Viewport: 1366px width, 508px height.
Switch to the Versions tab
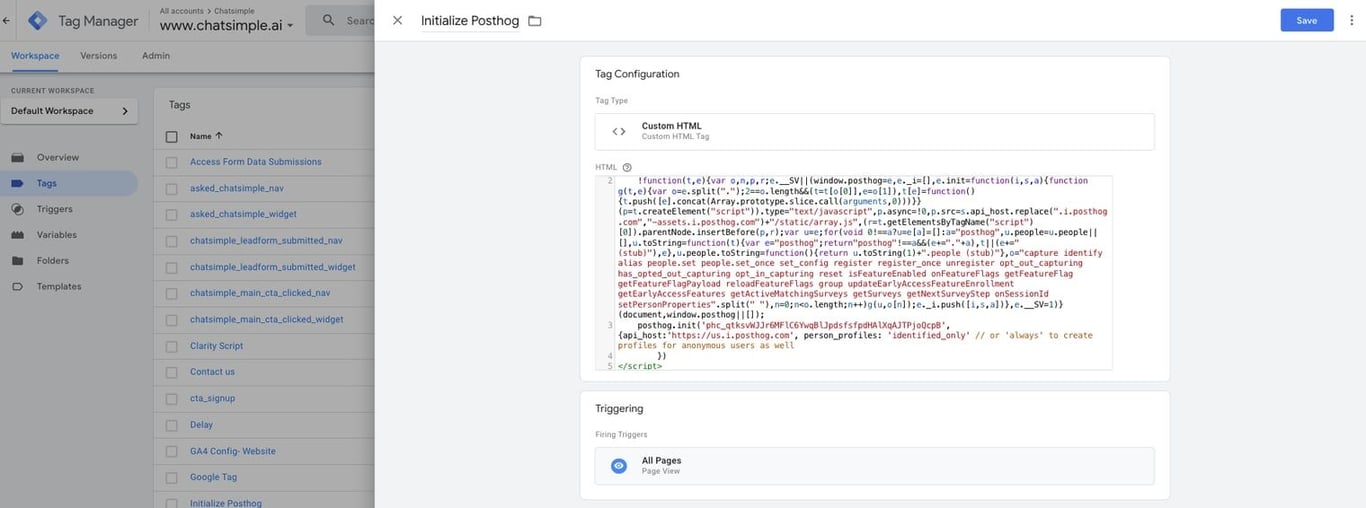tap(98, 56)
